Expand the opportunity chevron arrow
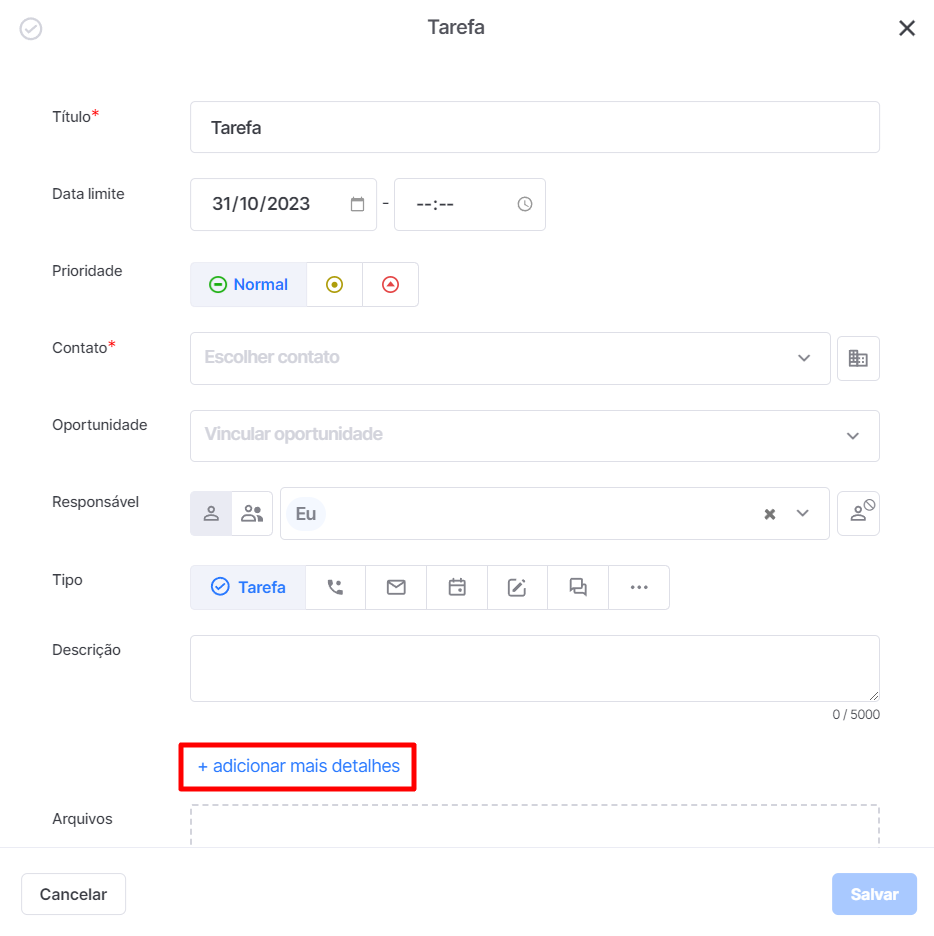Viewport: 934px width, 936px height. coord(853,436)
